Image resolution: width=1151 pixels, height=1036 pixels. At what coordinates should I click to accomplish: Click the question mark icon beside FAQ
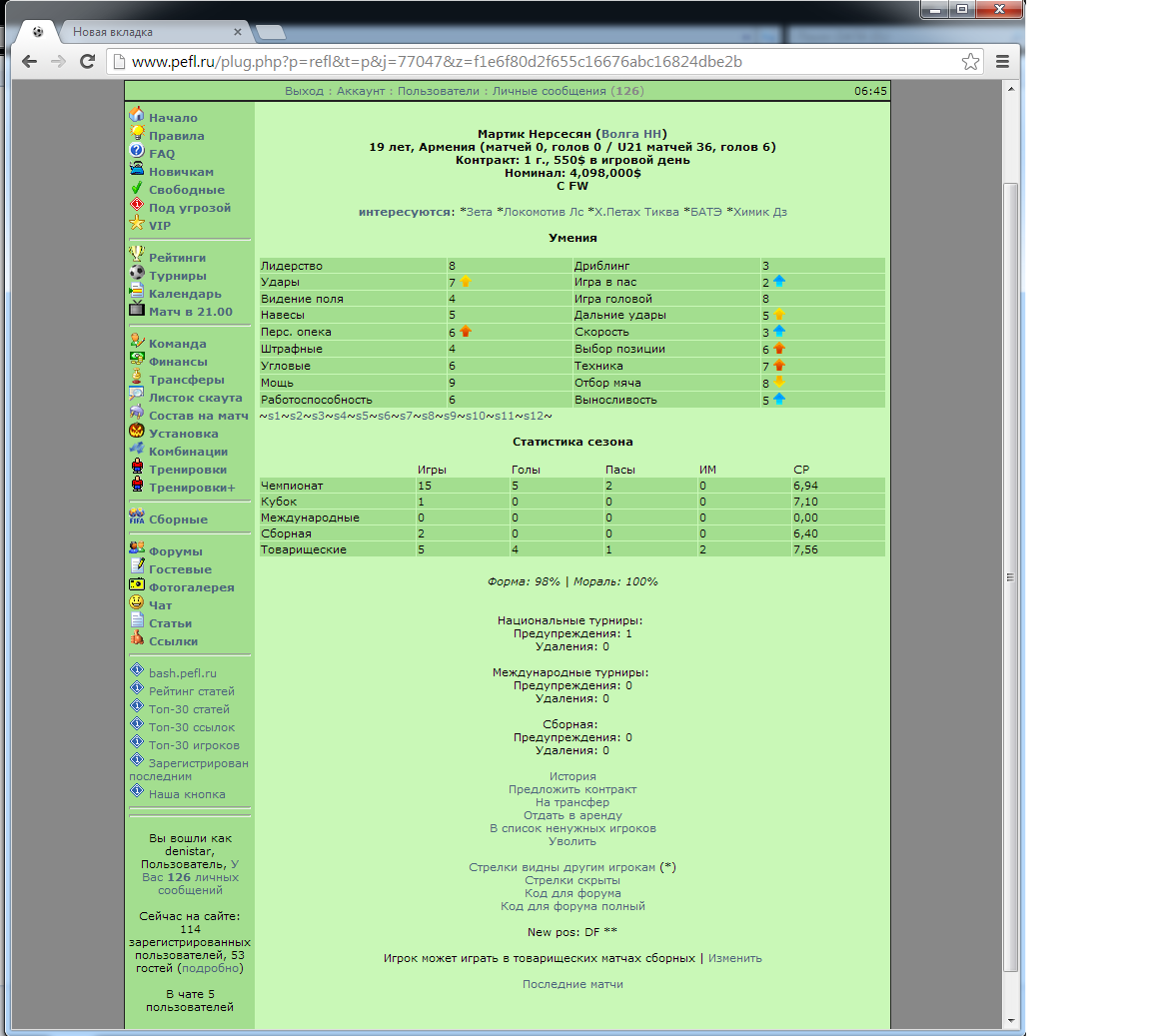(x=137, y=151)
